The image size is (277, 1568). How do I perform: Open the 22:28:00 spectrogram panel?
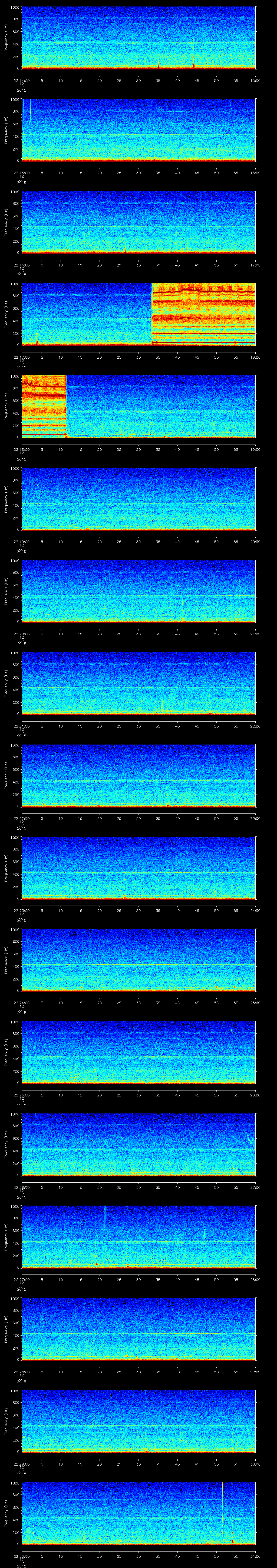coord(138,1329)
